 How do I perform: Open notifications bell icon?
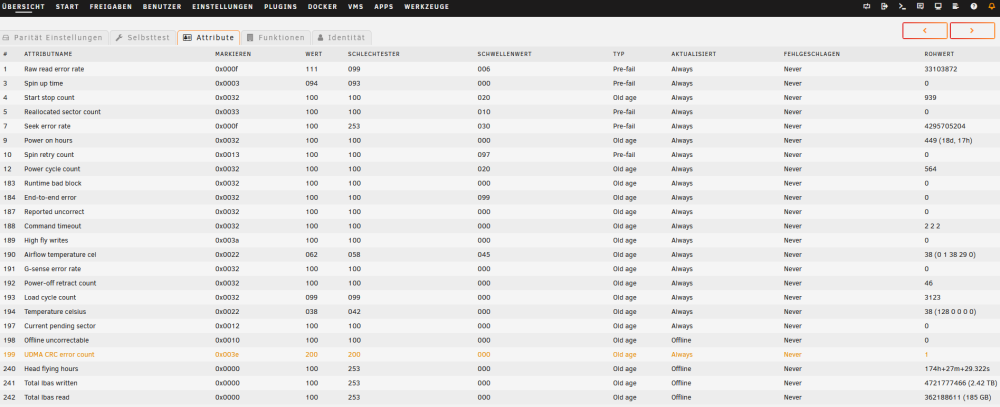991,6
